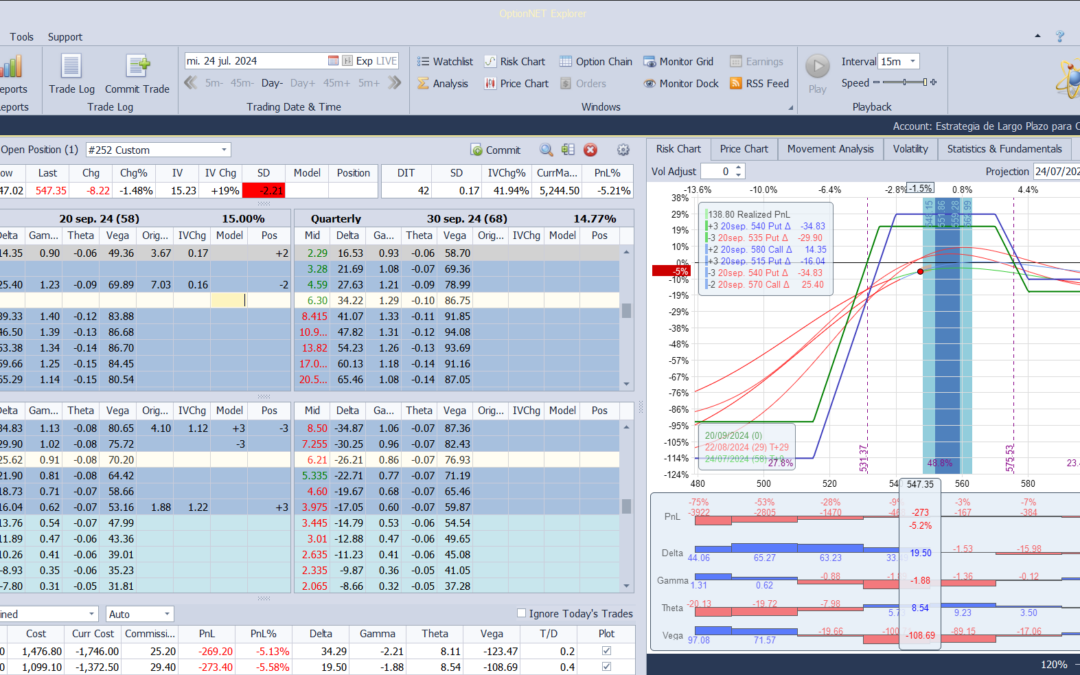Viewport: 1080px width, 675px height.
Task: Open the trading date dropdown field
Action: pos(291,61)
